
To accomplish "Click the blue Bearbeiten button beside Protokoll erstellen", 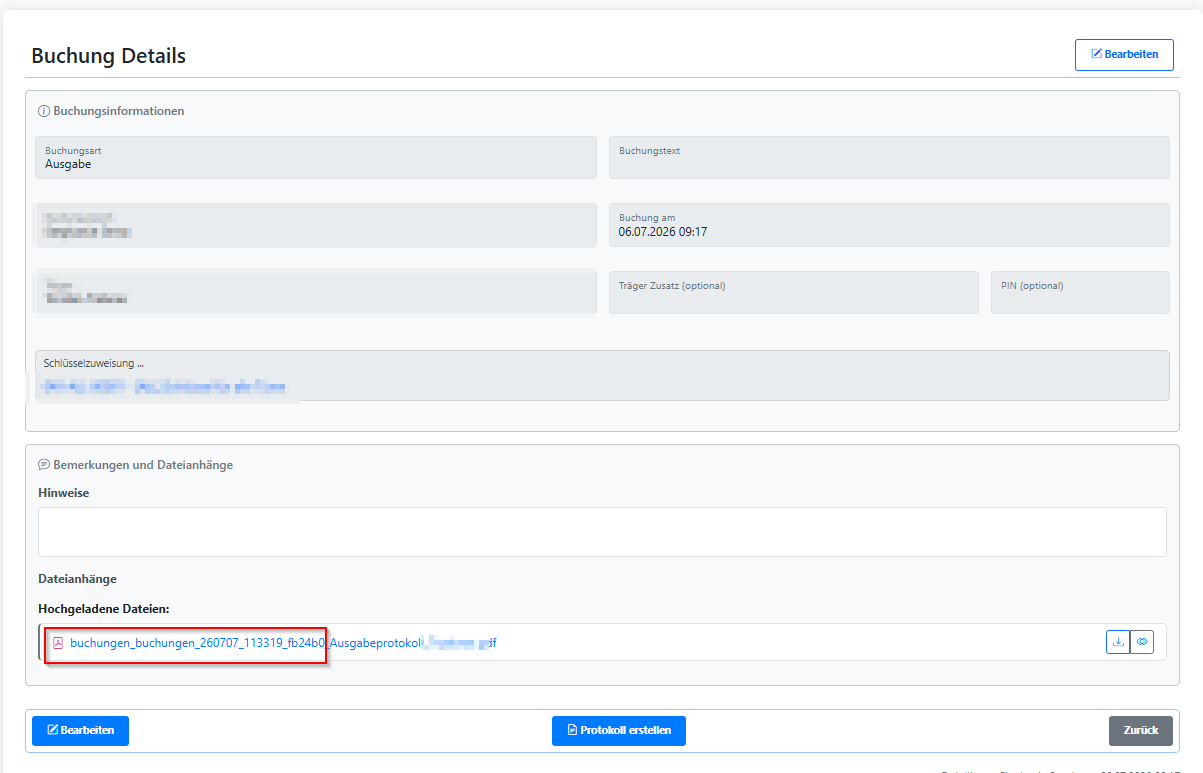I will coord(80,731).
